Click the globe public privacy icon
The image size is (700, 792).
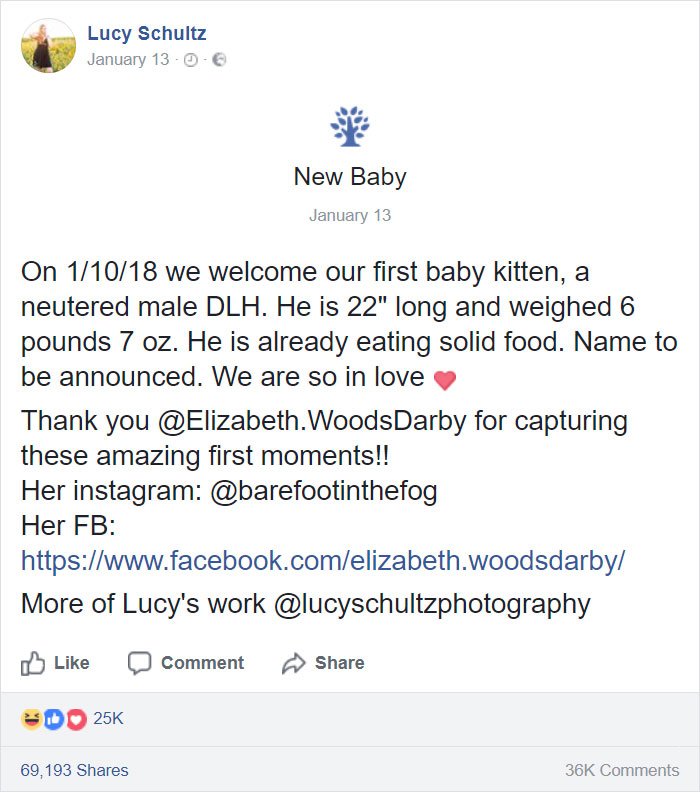pyautogui.click(x=219, y=60)
